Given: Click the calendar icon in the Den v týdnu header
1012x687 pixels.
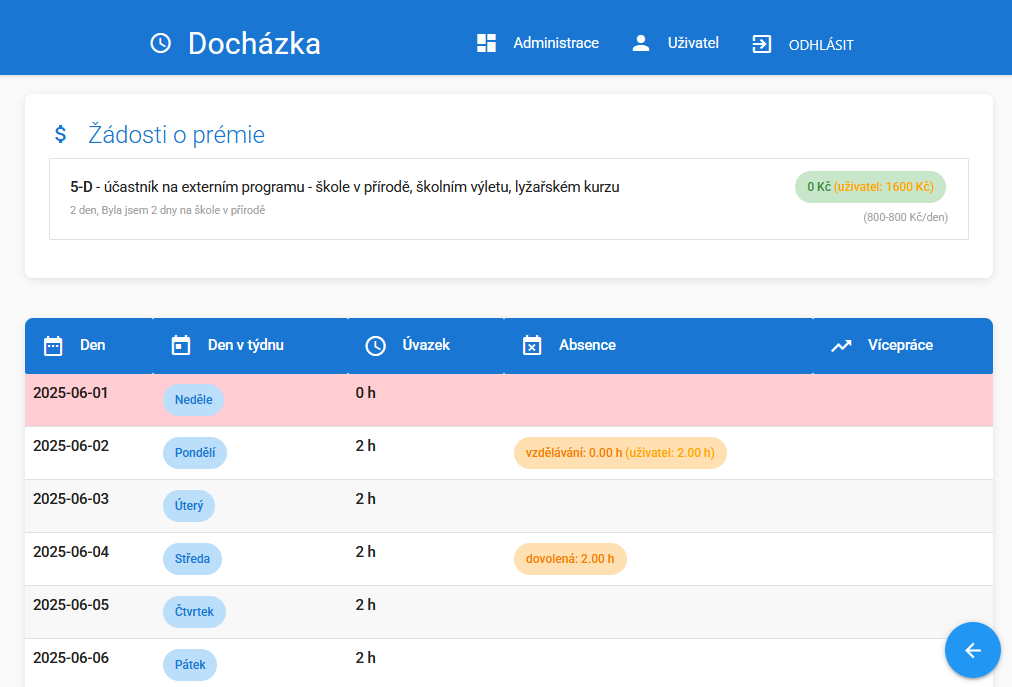Looking at the screenshot, I should point(180,345).
